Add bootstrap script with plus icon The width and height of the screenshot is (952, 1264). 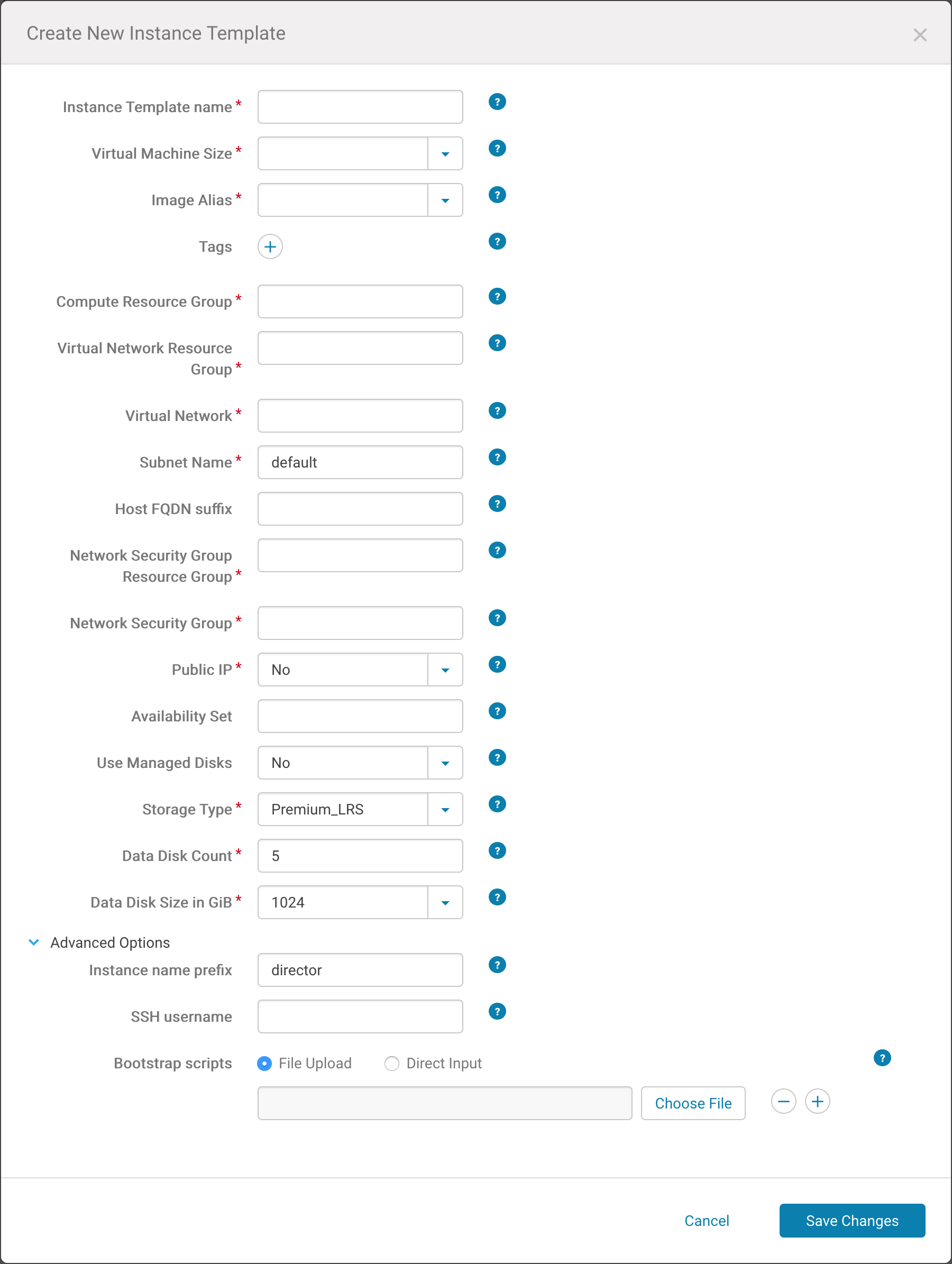[x=817, y=1101]
